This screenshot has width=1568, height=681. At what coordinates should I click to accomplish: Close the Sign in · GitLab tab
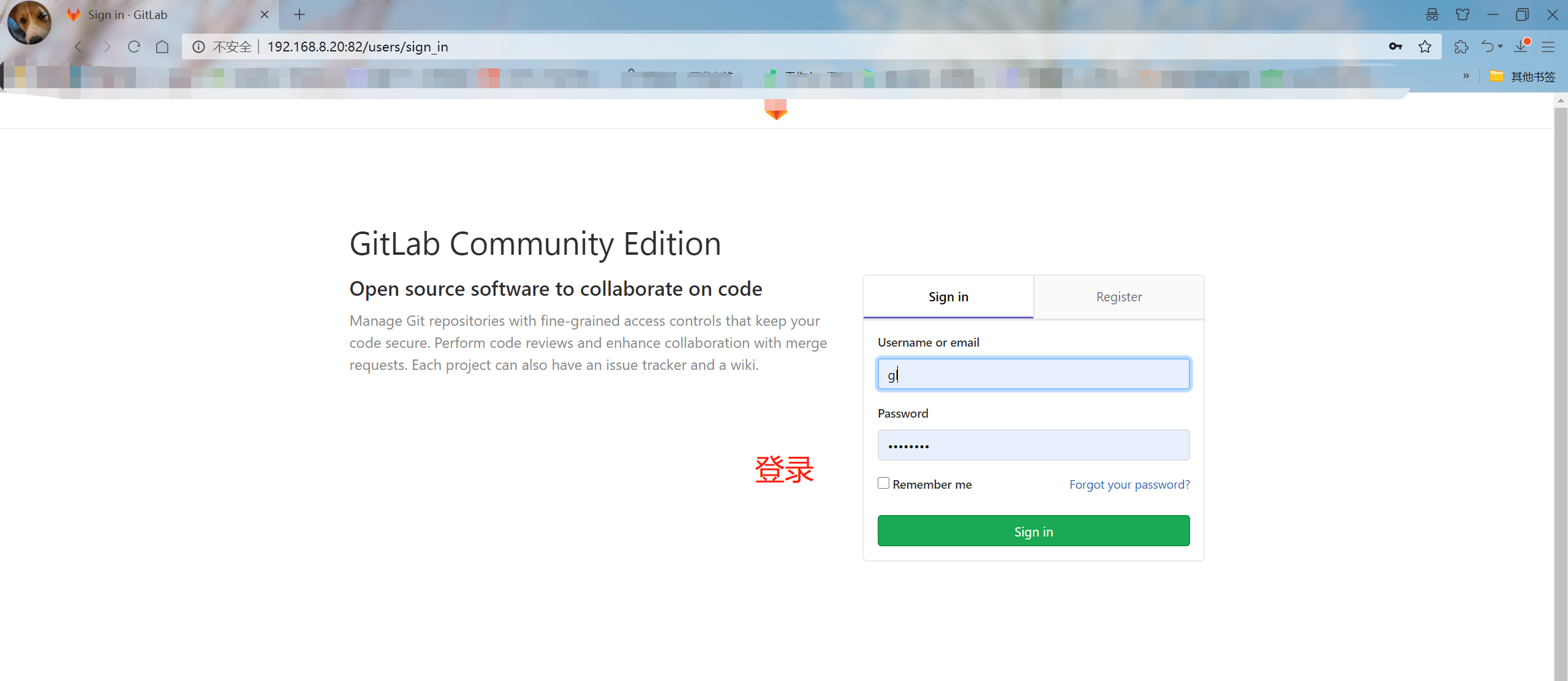(x=265, y=15)
